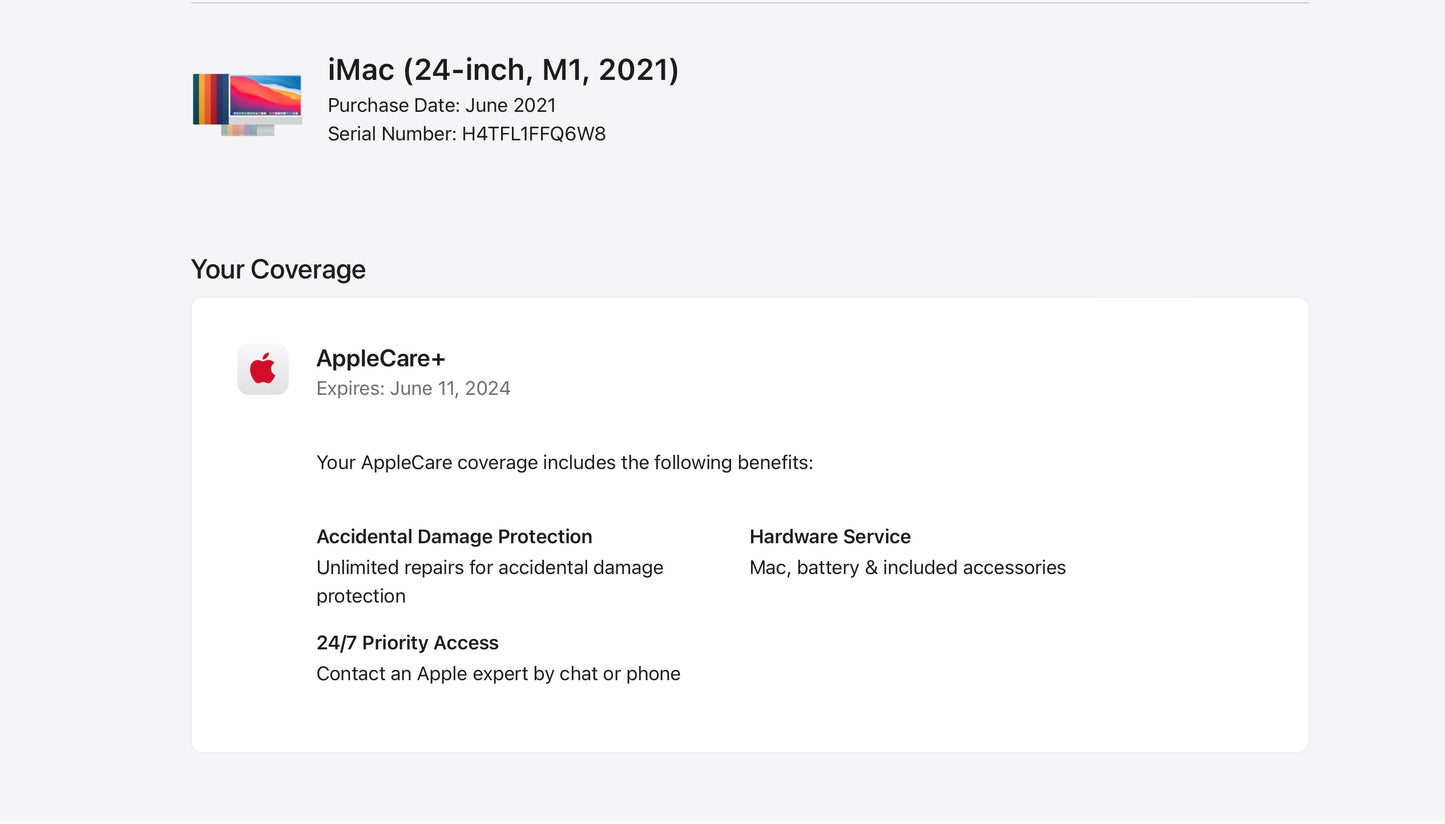Click the Expires: June 11, 2024 text
Image resolution: width=1445 pixels, height=824 pixels.
coord(413,388)
